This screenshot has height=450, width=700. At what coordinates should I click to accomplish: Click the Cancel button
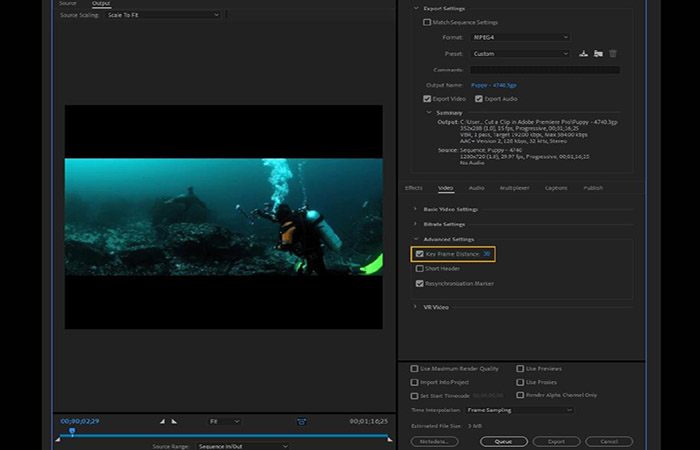click(x=609, y=442)
